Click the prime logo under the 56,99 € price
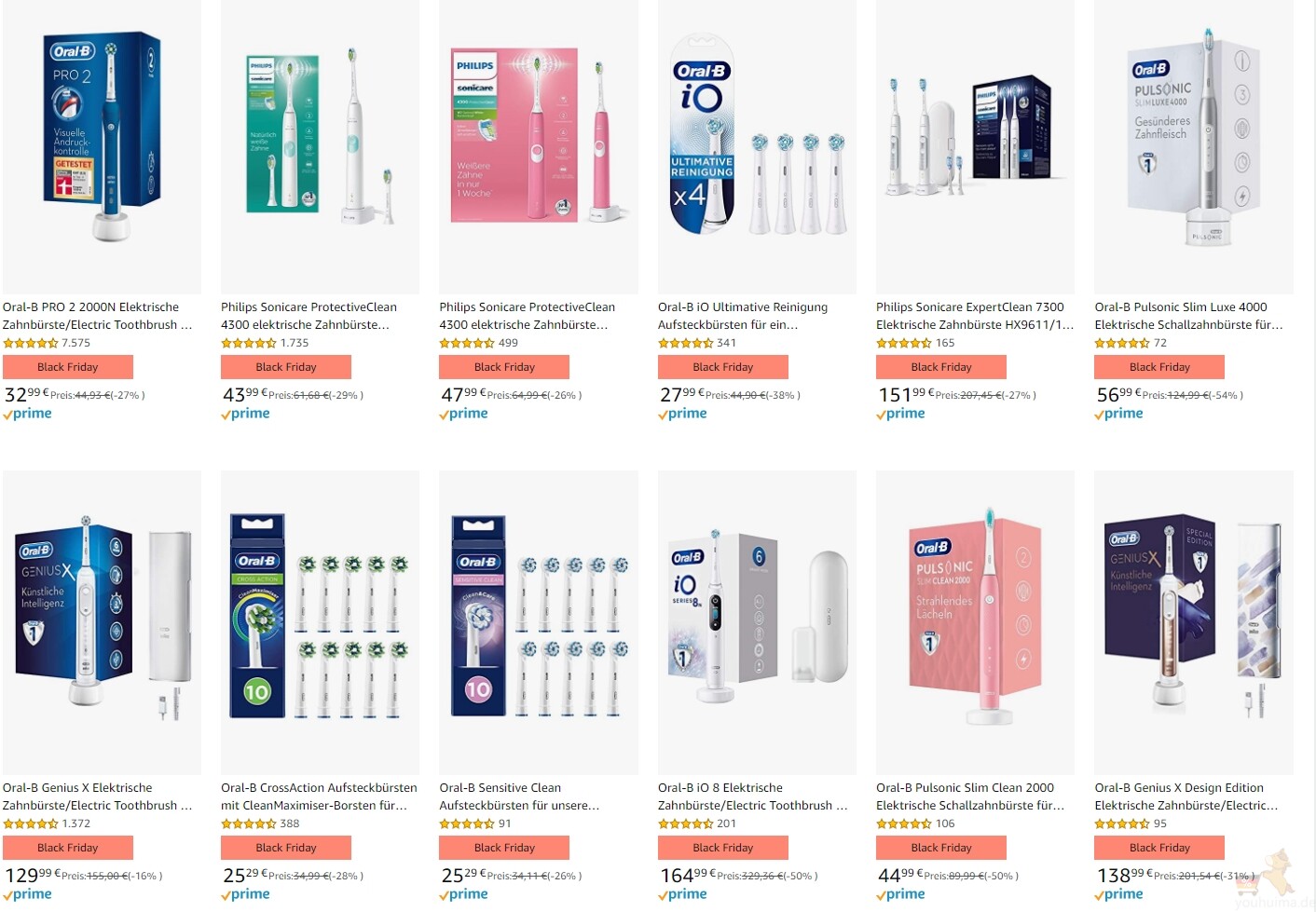 [1118, 414]
